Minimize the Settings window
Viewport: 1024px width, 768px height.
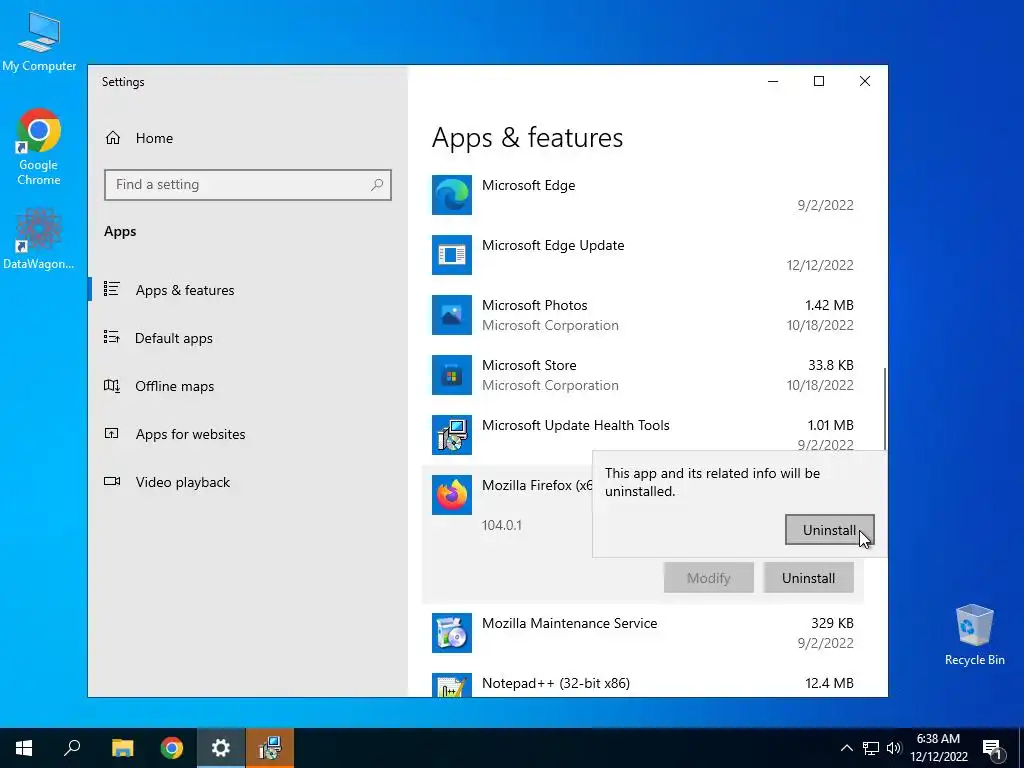(x=773, y=81)
